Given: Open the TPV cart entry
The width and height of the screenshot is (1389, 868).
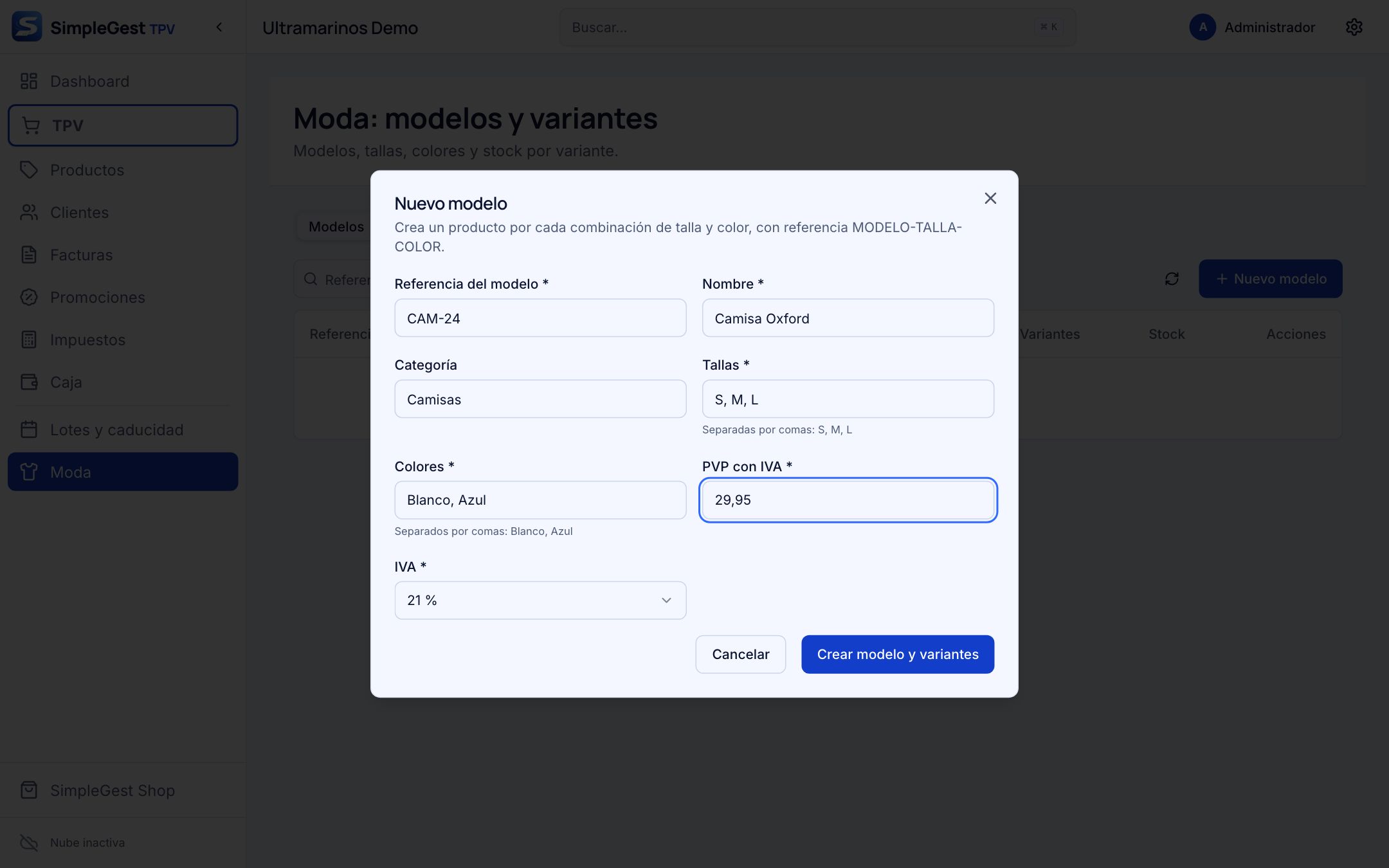Looking at the screenshot, I should (123, 125).
